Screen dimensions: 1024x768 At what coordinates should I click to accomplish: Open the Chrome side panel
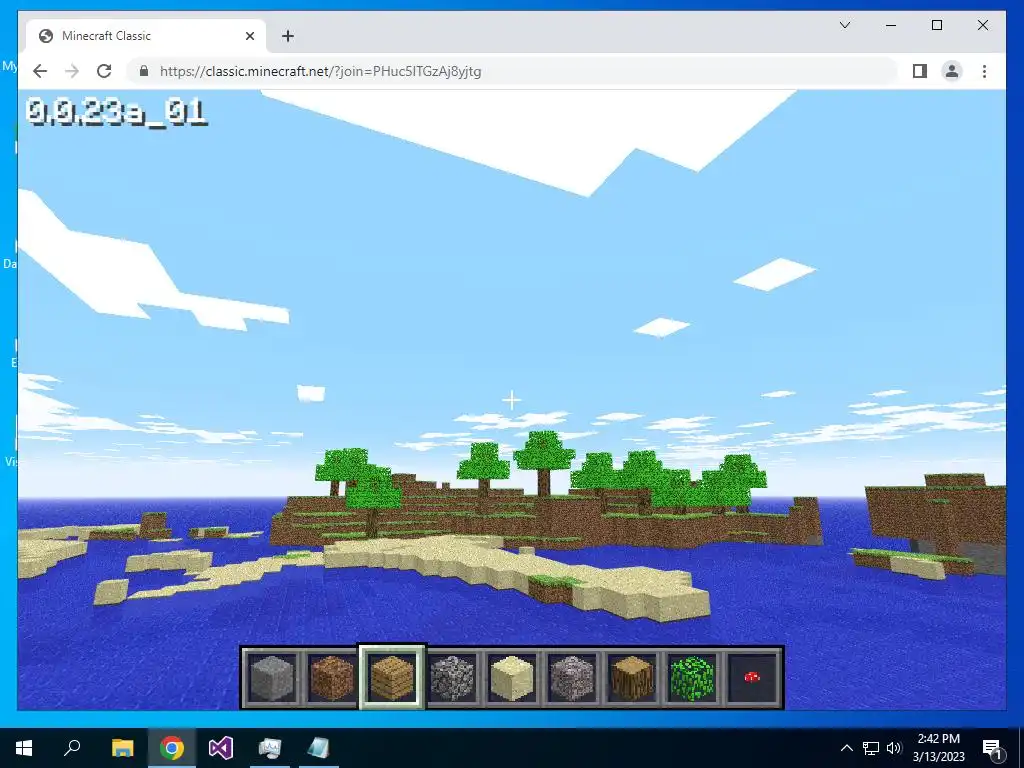click(920, 71)
